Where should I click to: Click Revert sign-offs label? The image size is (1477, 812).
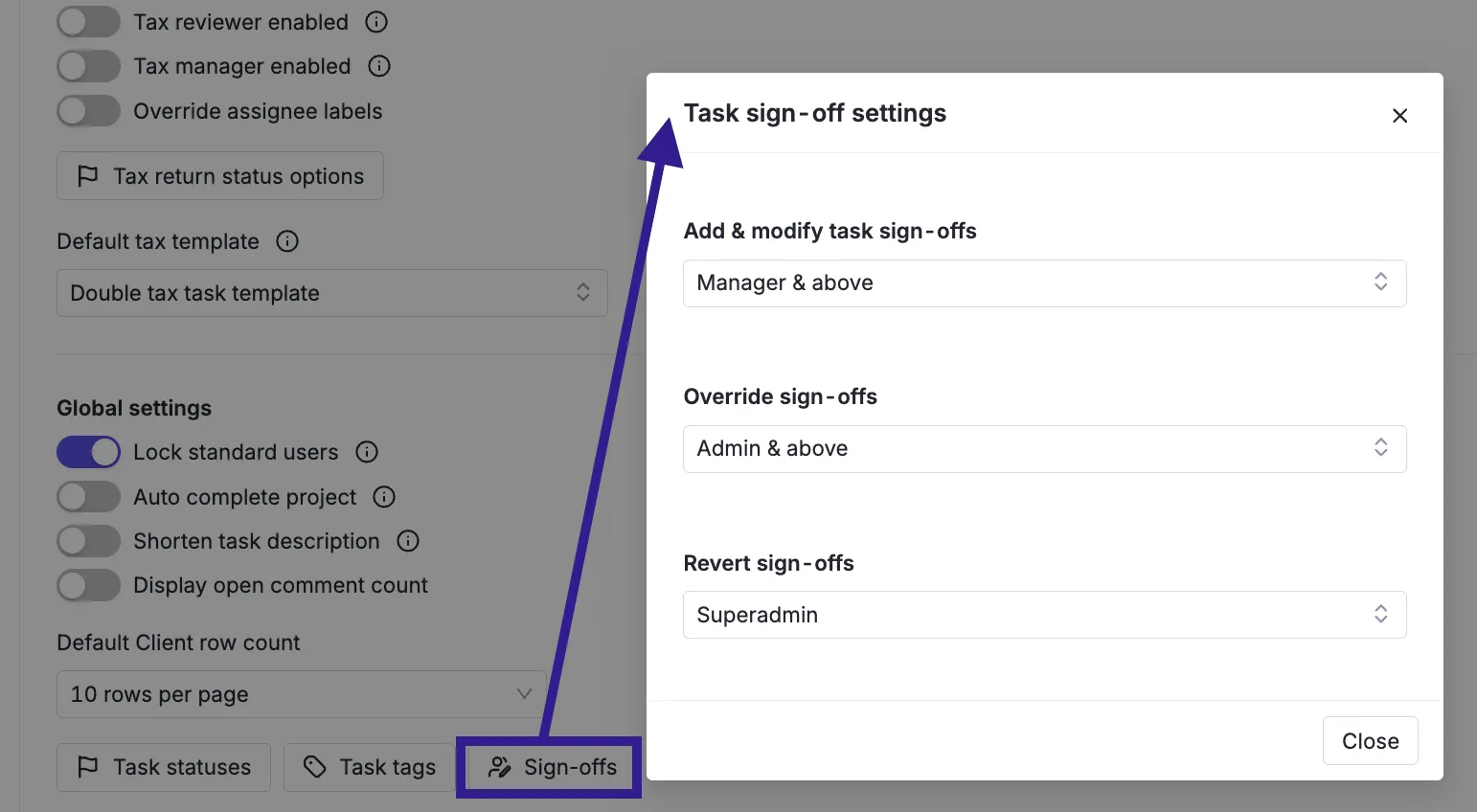[x=768, y=563]
